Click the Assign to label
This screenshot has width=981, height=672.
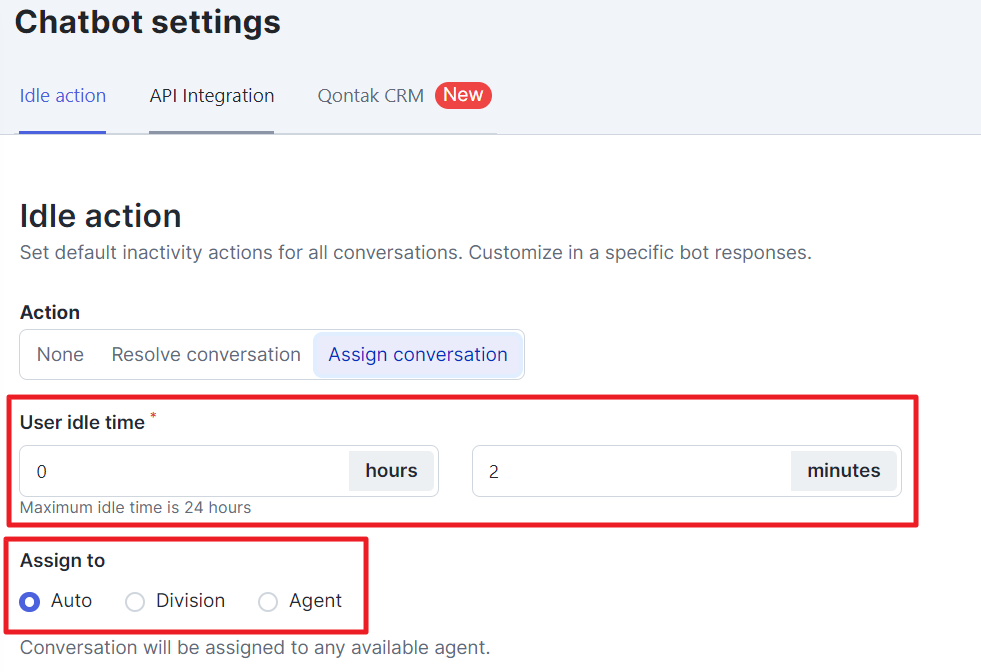pyautogui.click(x=63, y=561)
